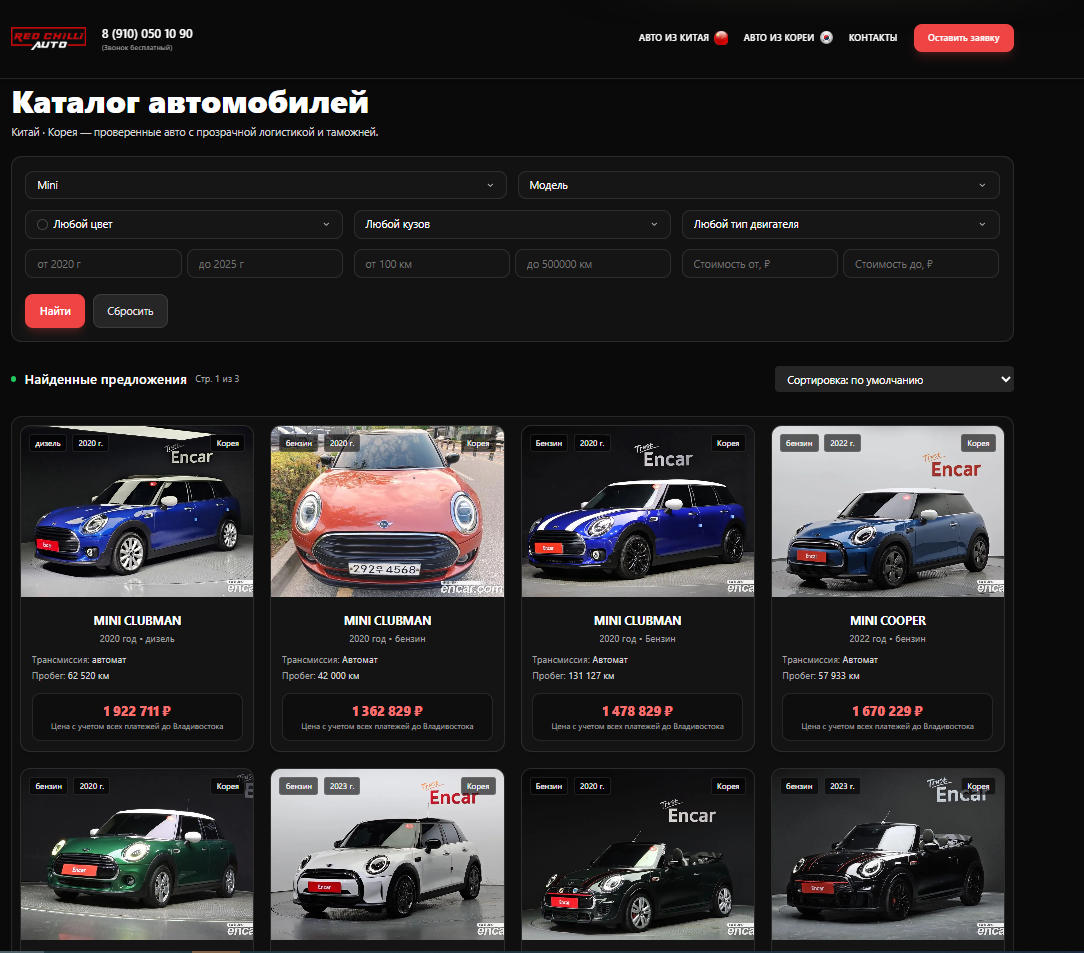
Task: Click the Сбросить reset button
Action: [x=130, y=311]
